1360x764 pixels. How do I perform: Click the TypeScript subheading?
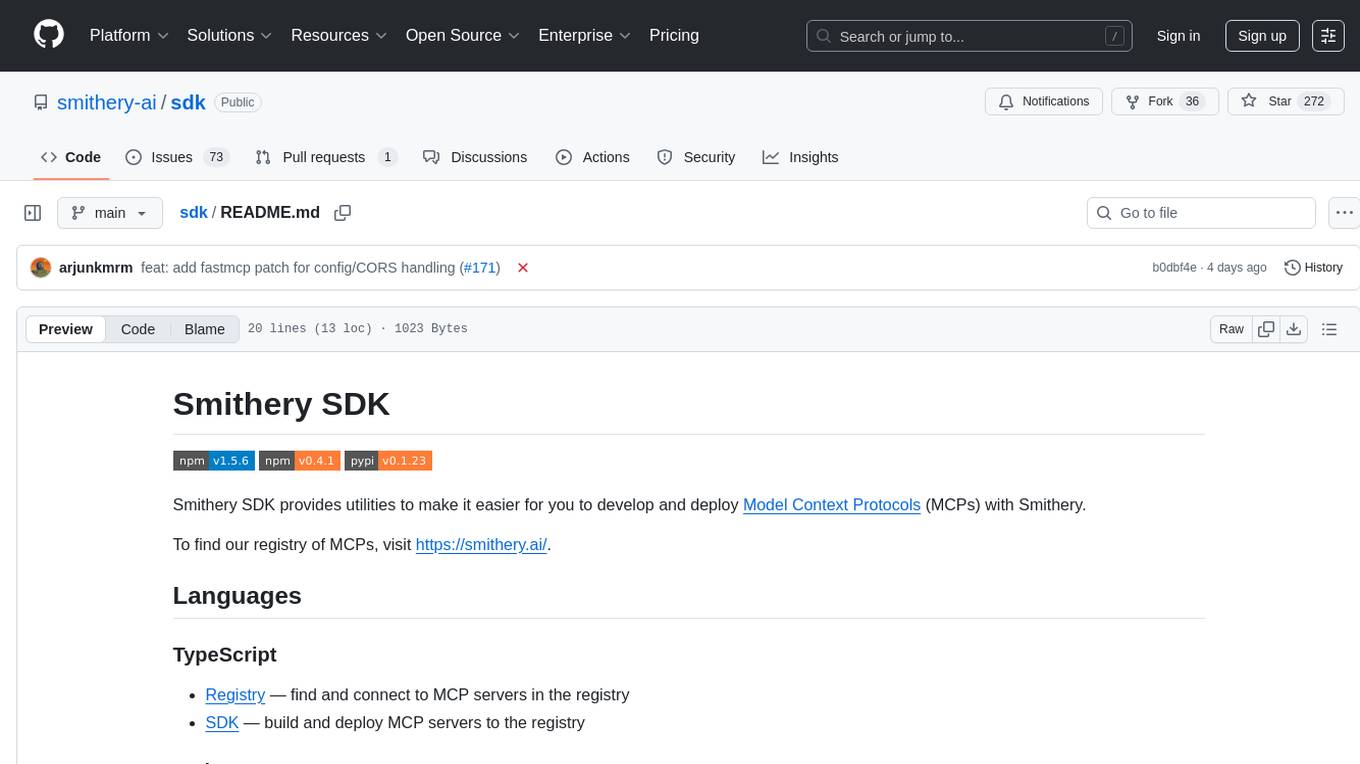coord(225,655)
